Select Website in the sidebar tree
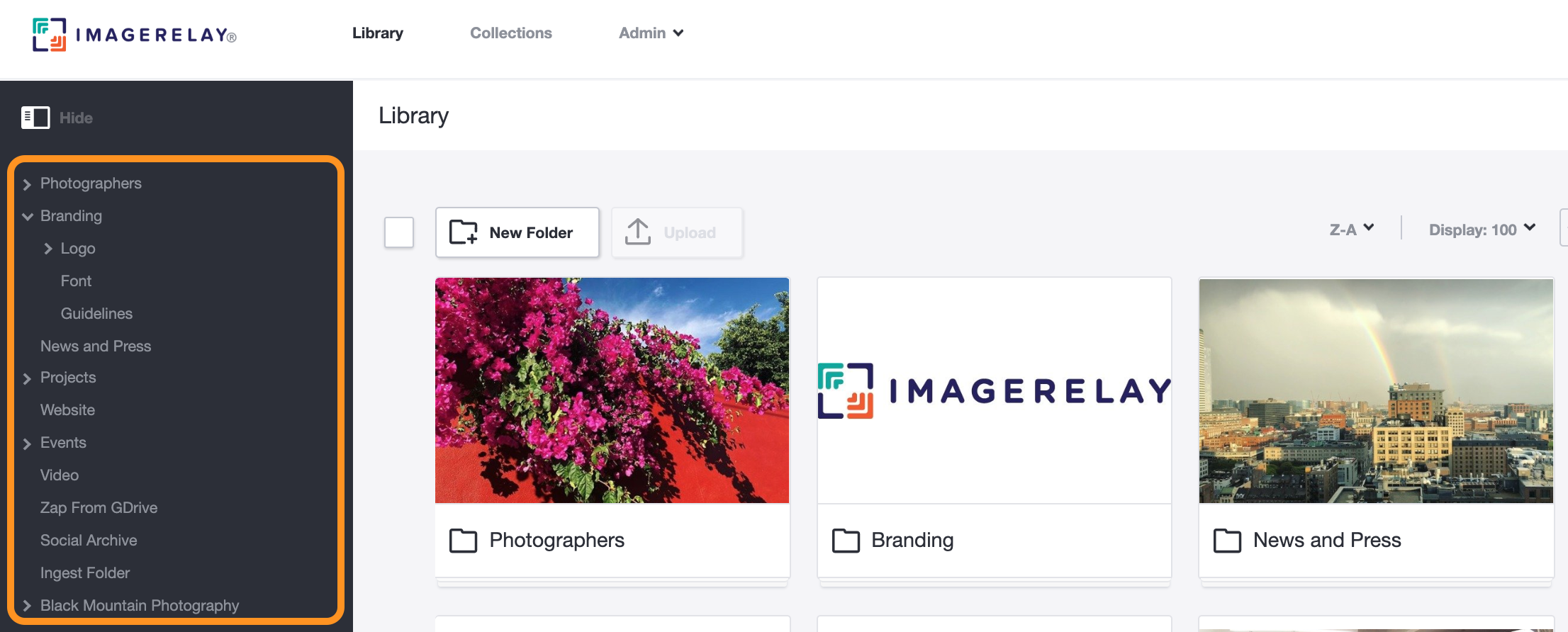This screenshot has width=1568, height=632. point(67,410)
